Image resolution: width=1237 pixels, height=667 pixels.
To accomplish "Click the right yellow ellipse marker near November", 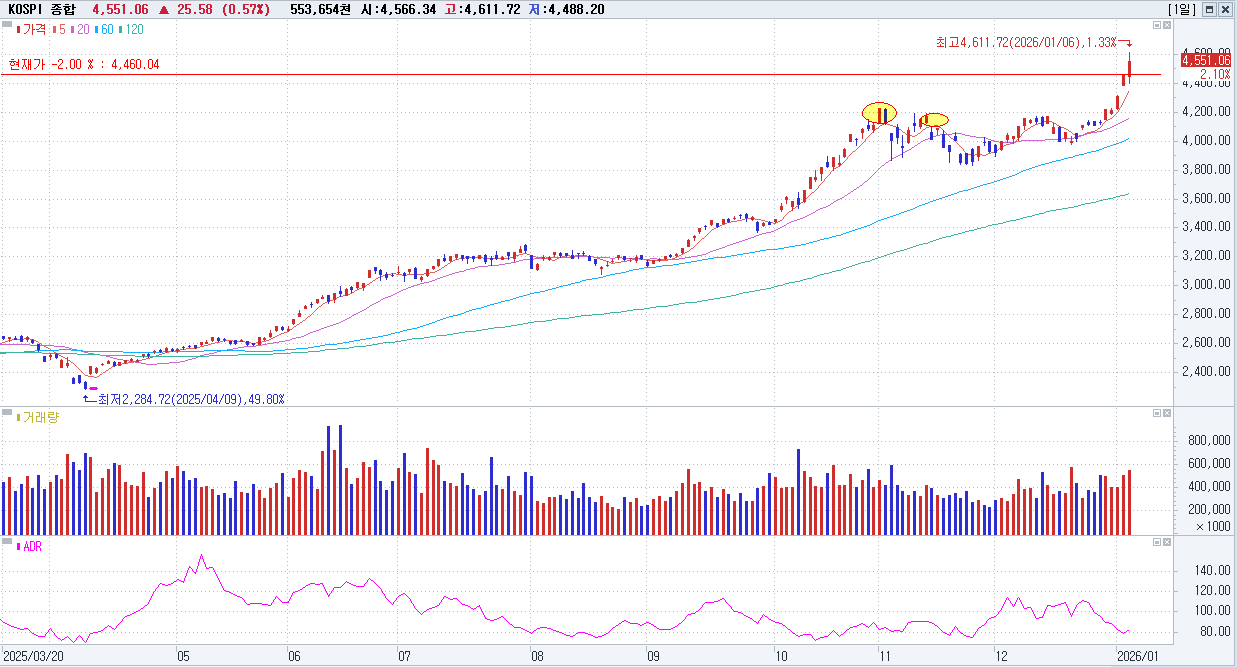I will pos(933,120).
